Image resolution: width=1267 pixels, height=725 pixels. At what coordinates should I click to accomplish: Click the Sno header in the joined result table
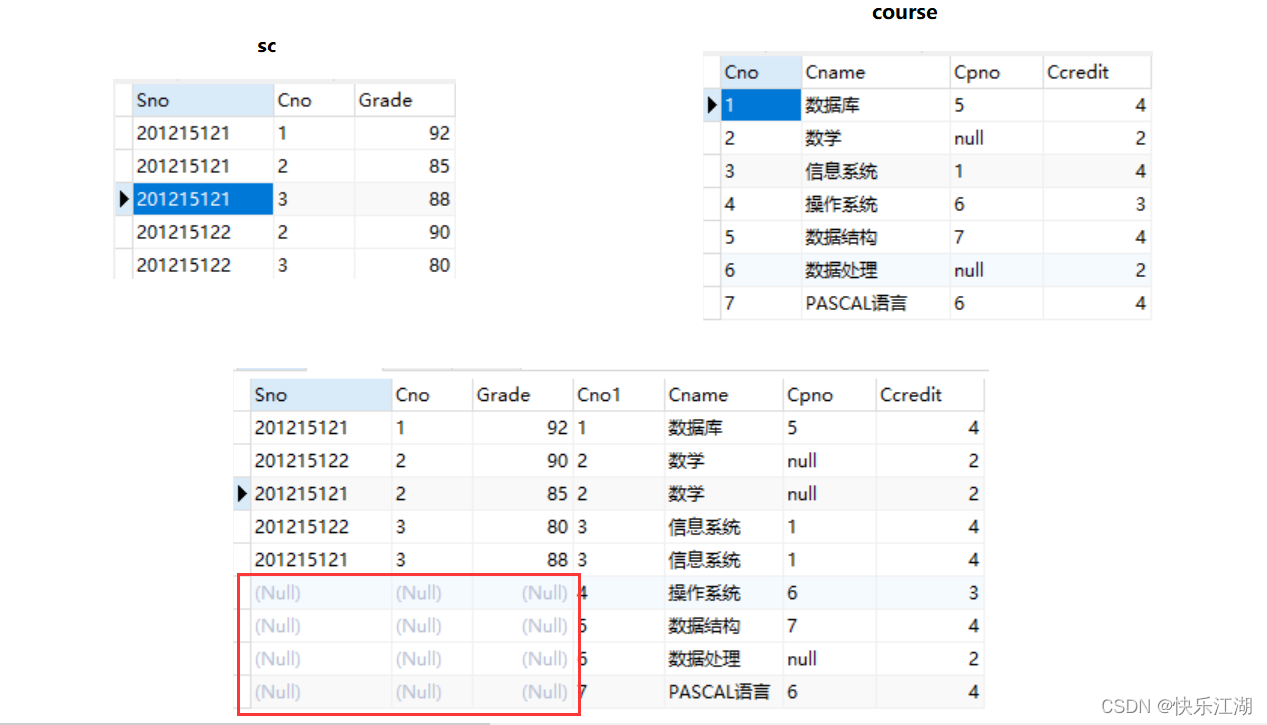321,395
